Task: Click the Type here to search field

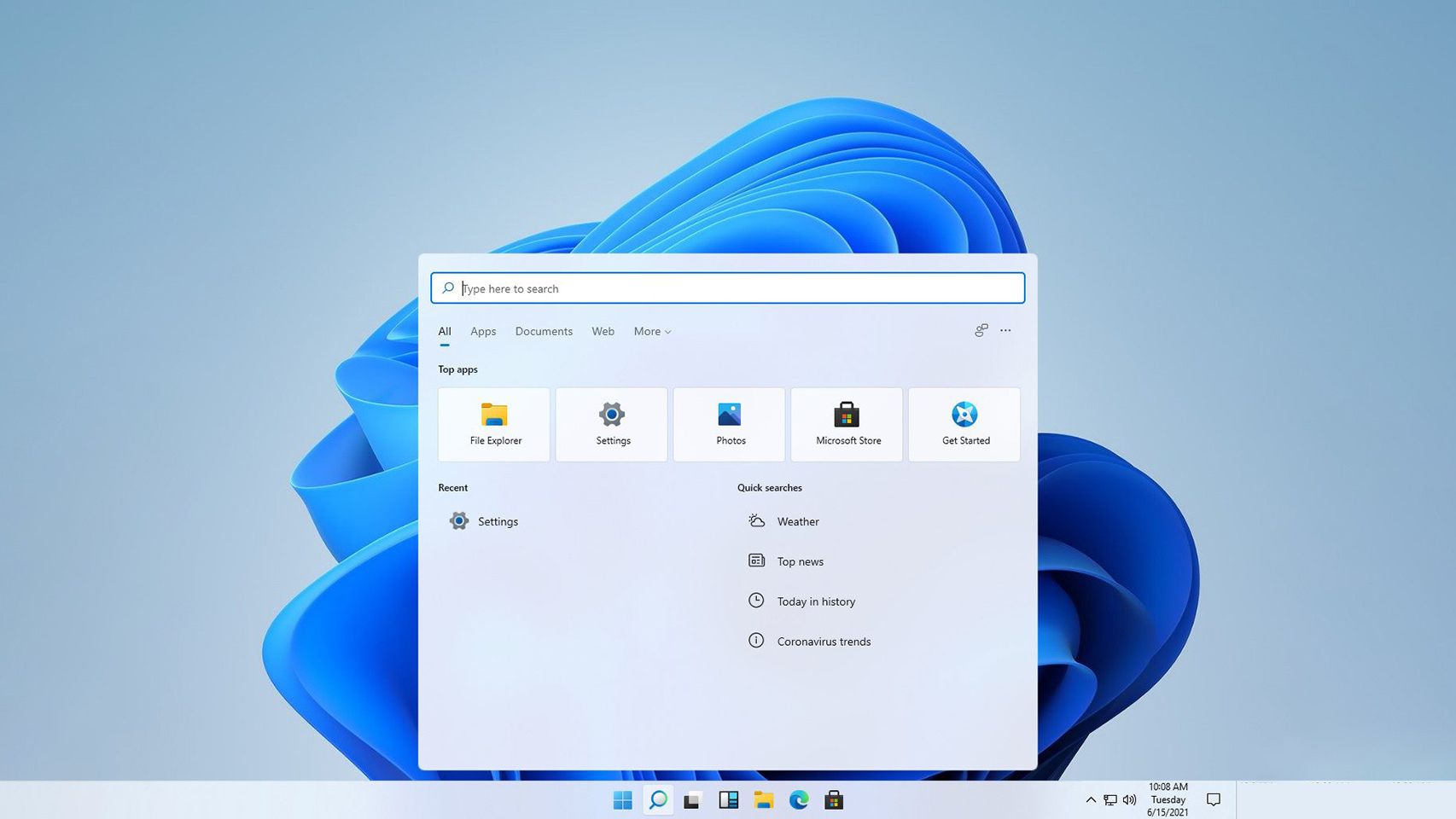Action: [x=726, y=288]
